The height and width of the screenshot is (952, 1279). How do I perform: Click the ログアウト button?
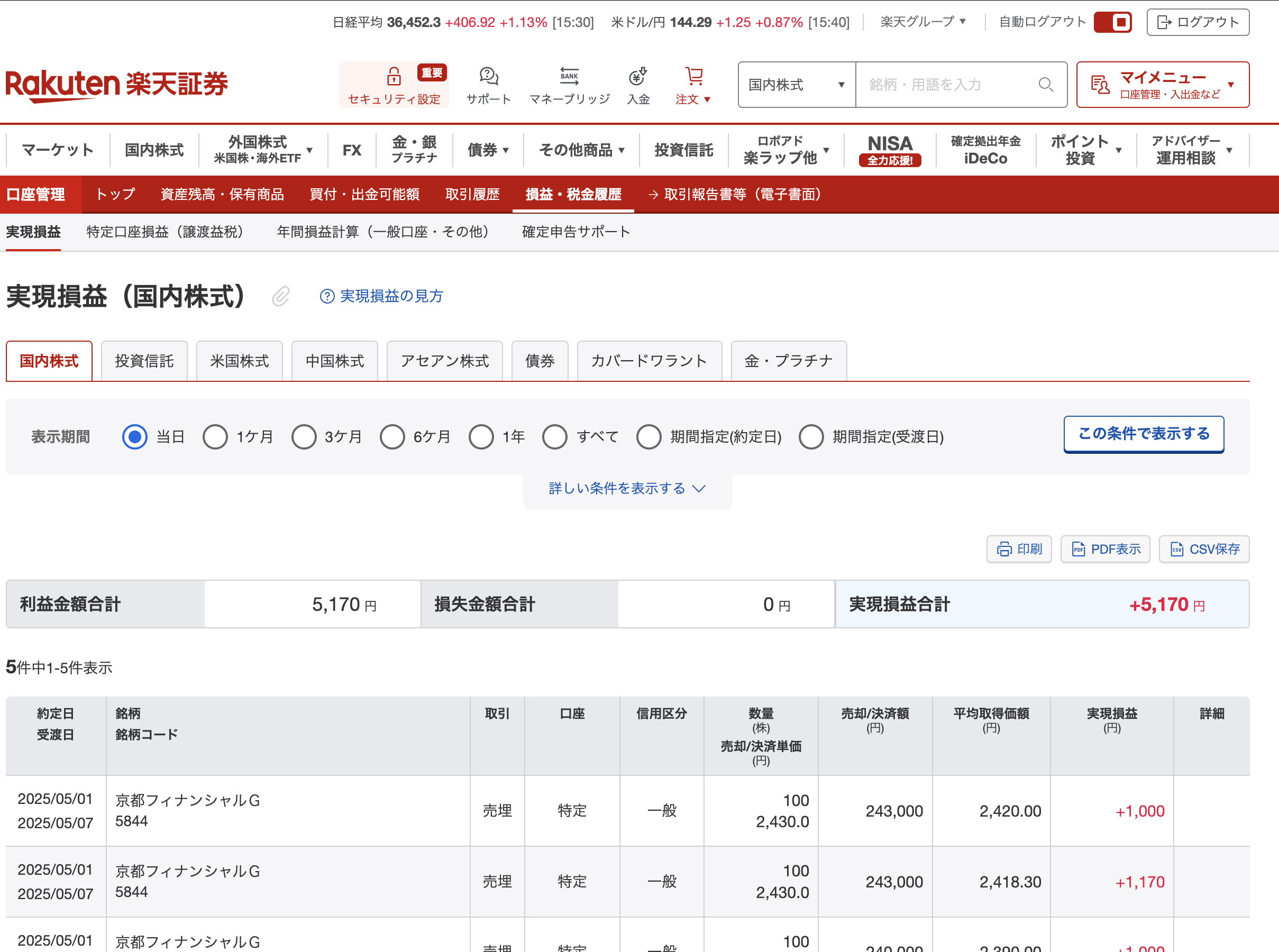click(1198, 22)
